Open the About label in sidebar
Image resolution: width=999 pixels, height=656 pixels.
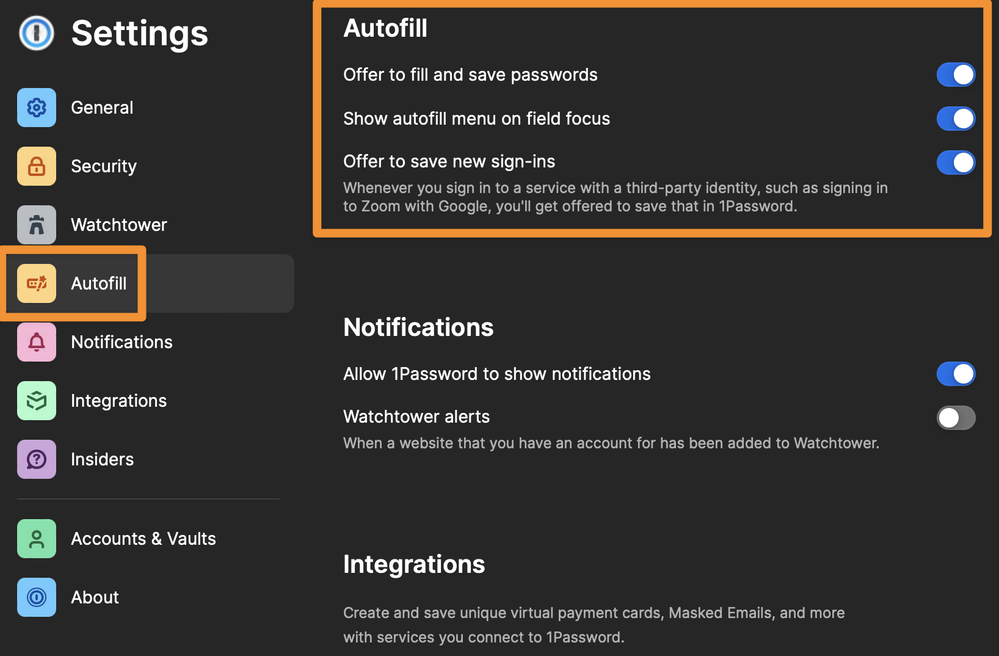tap(95, 597)
